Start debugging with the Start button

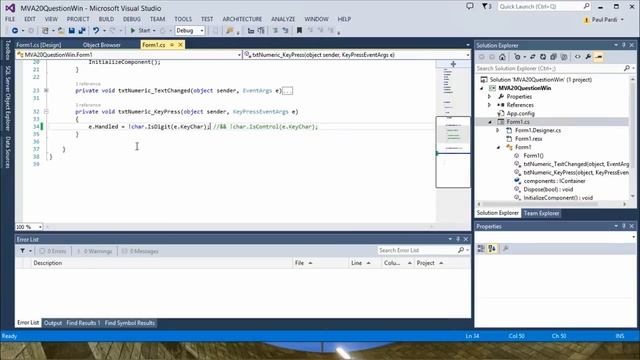pyautogui.click(x=140, y=31)
